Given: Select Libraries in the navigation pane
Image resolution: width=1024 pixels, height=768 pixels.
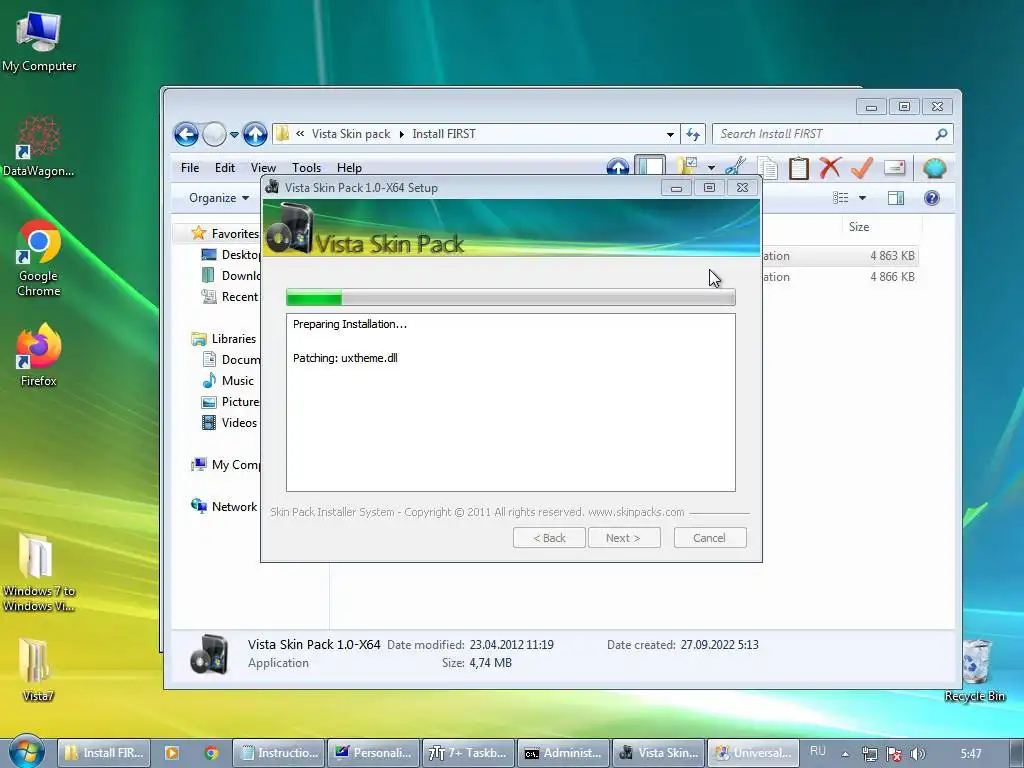Looking at the screenshot, I should [223, 339].
